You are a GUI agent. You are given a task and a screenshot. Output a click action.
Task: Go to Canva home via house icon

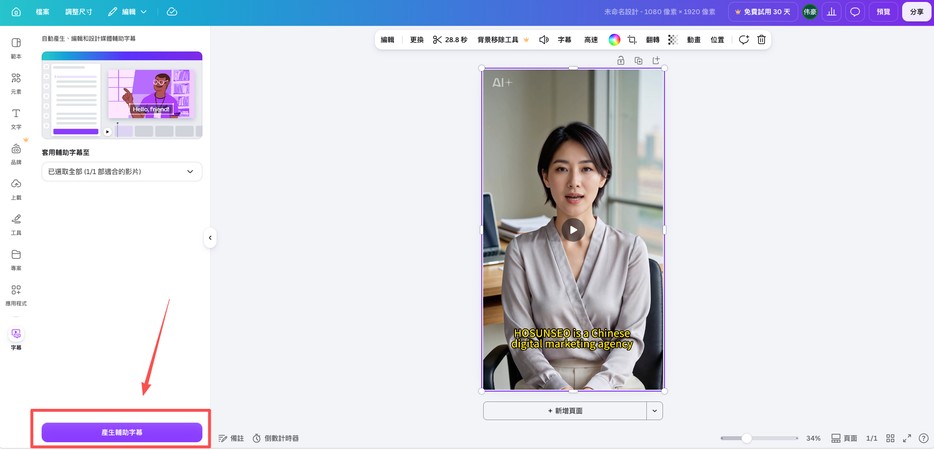click(x=16, y=12)
